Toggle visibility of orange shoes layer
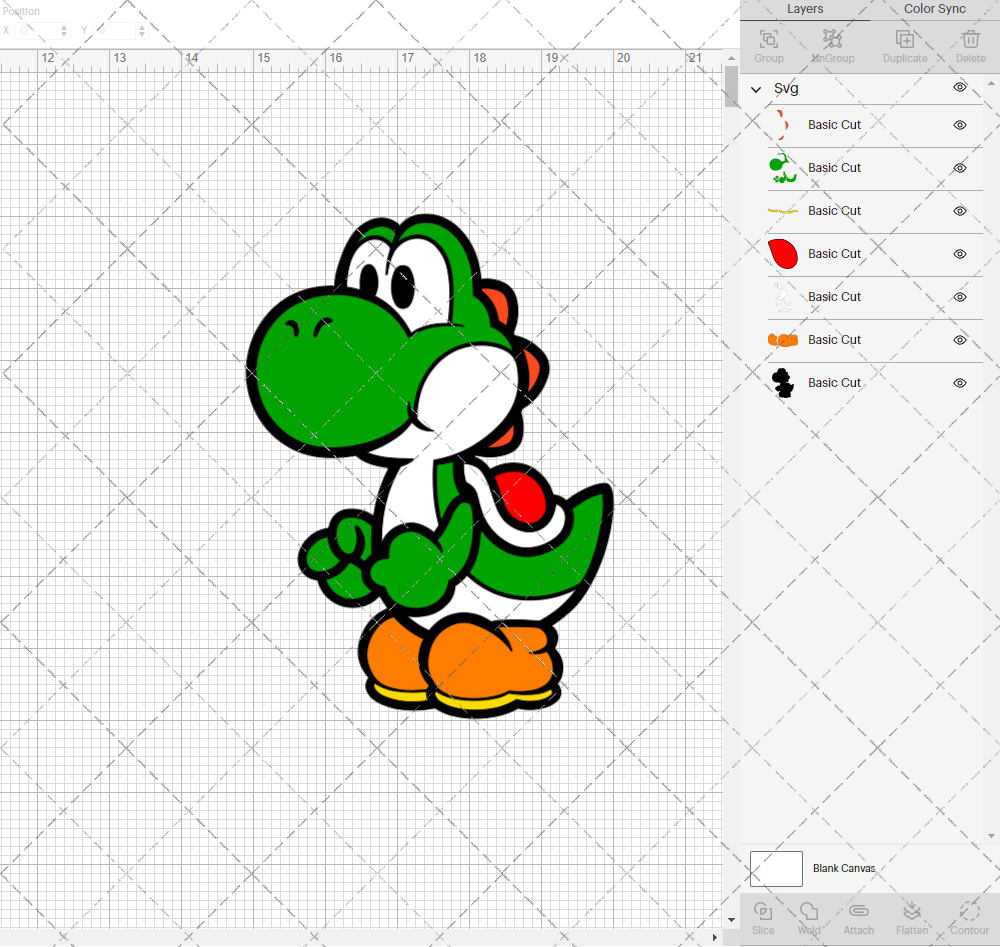Viewport: 1000px width, 947px height. [960, 340]
